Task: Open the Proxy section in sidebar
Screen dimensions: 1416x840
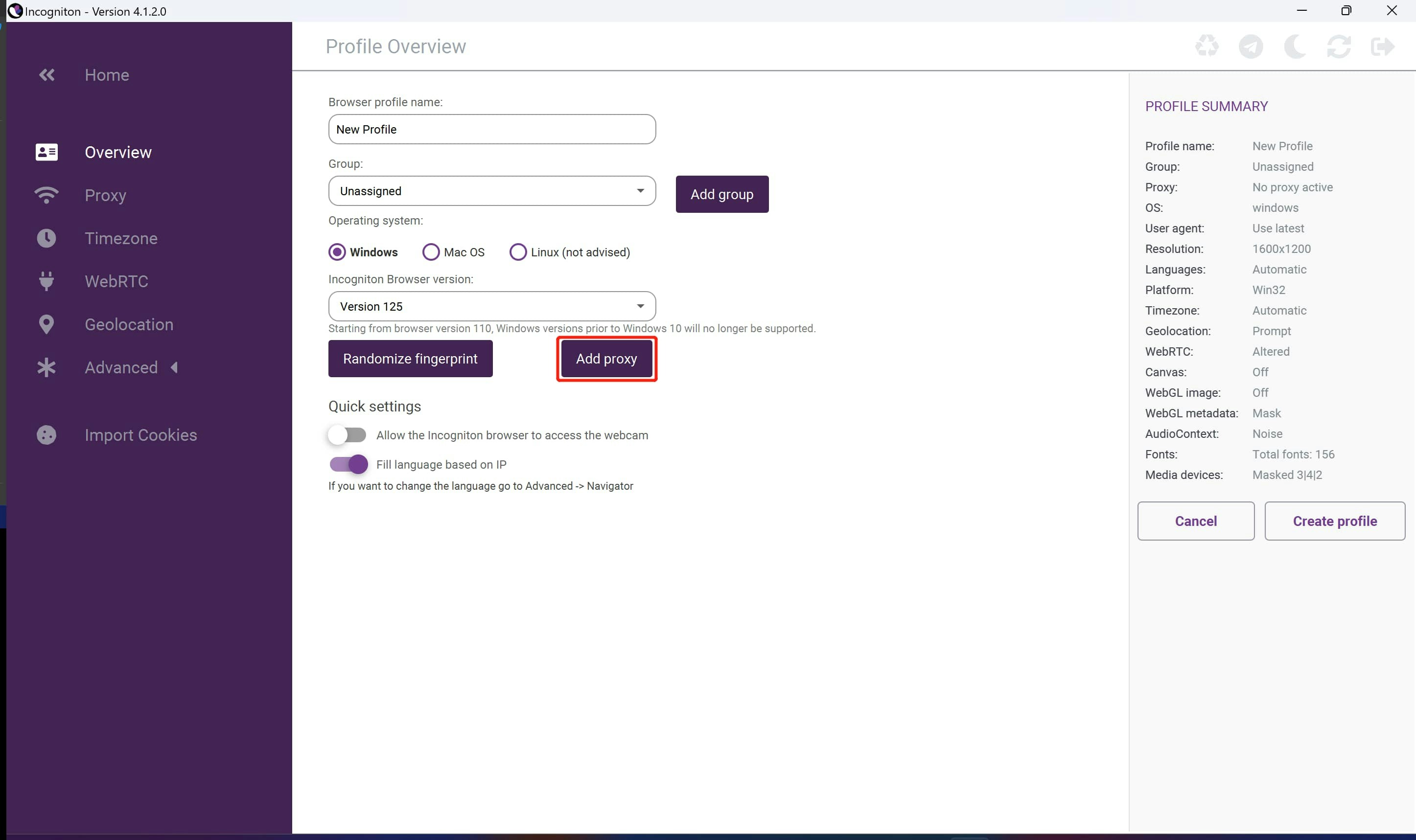Action: tap(105, 195)
